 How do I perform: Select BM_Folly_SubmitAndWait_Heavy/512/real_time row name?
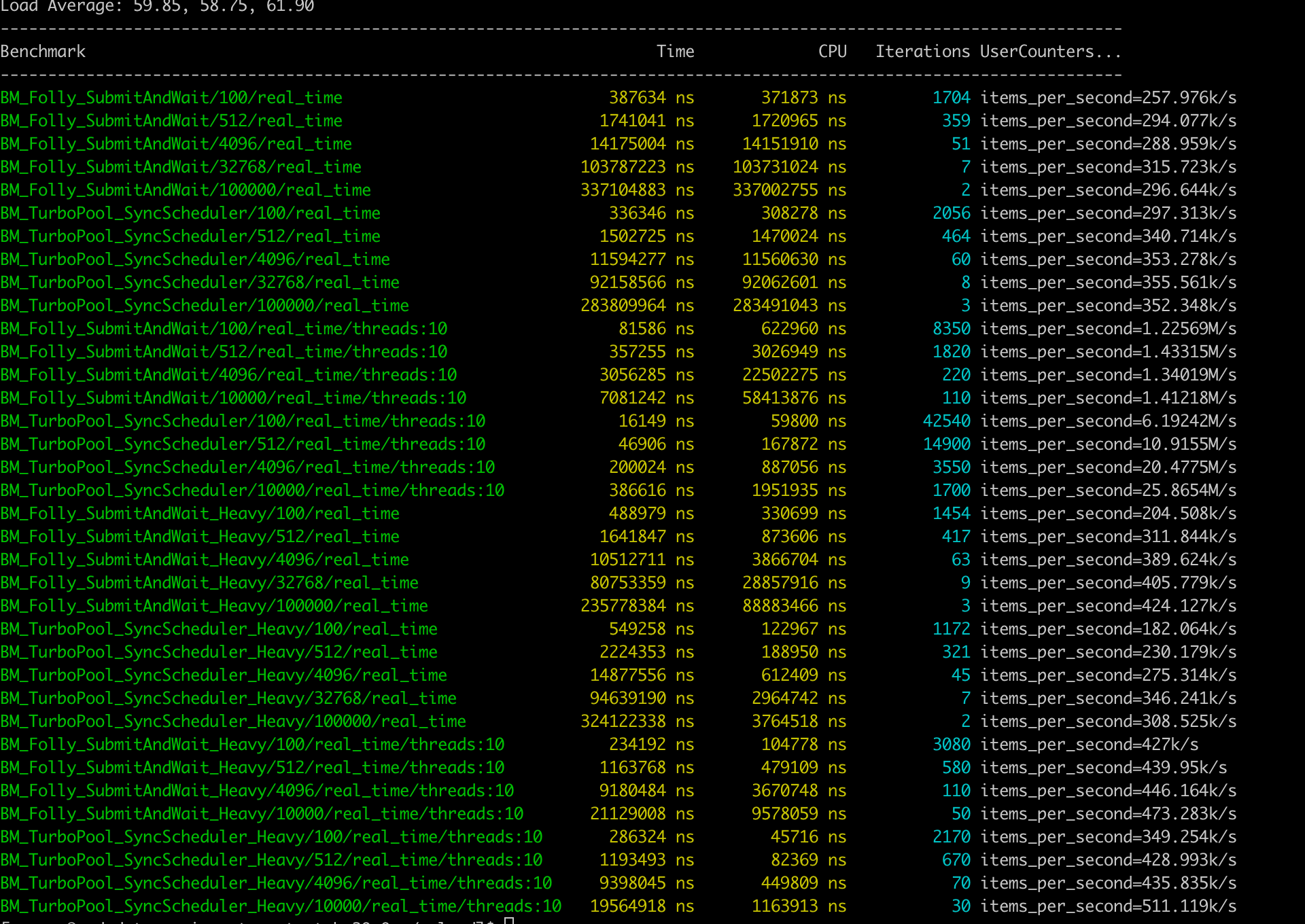(200, 537)
